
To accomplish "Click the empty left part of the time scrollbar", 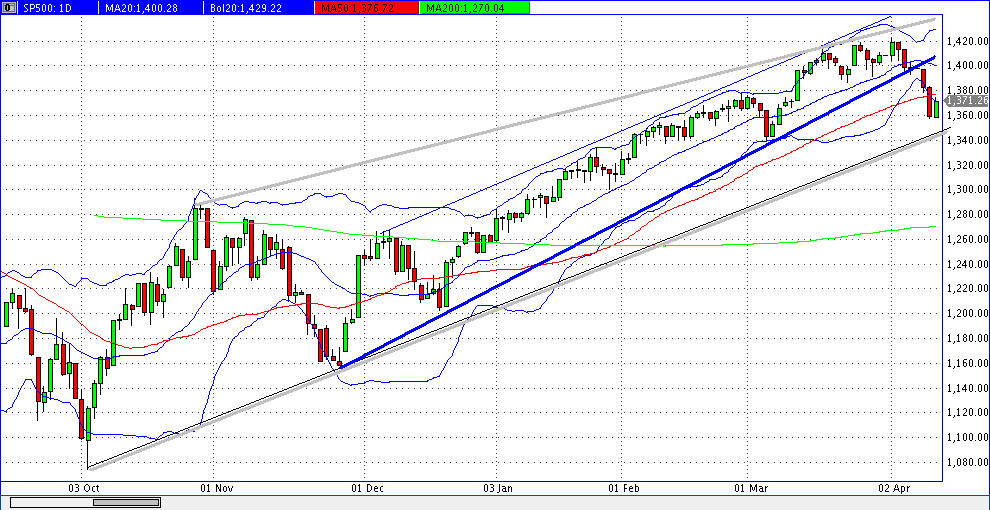I will pyautogui.click(x=52, y=502).
